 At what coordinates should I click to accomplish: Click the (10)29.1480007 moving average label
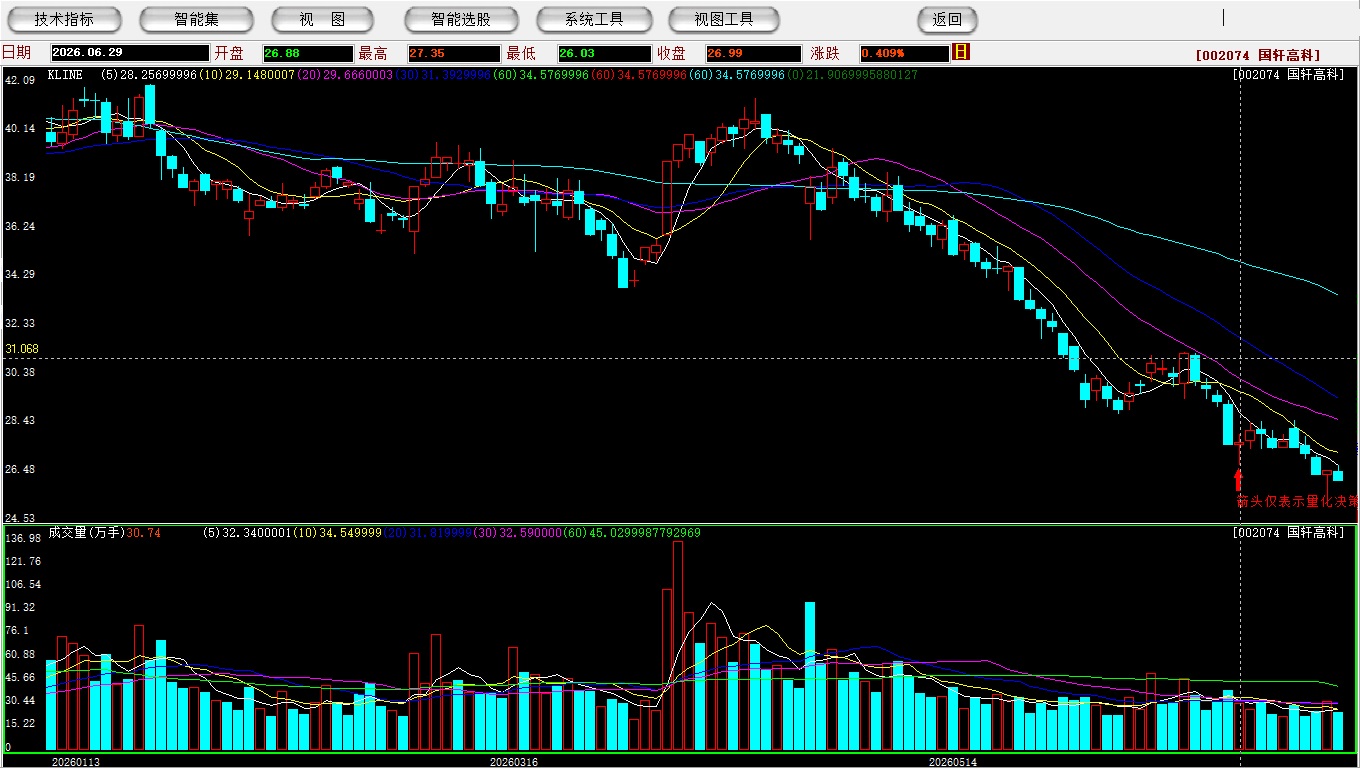[x=246, y=75]
